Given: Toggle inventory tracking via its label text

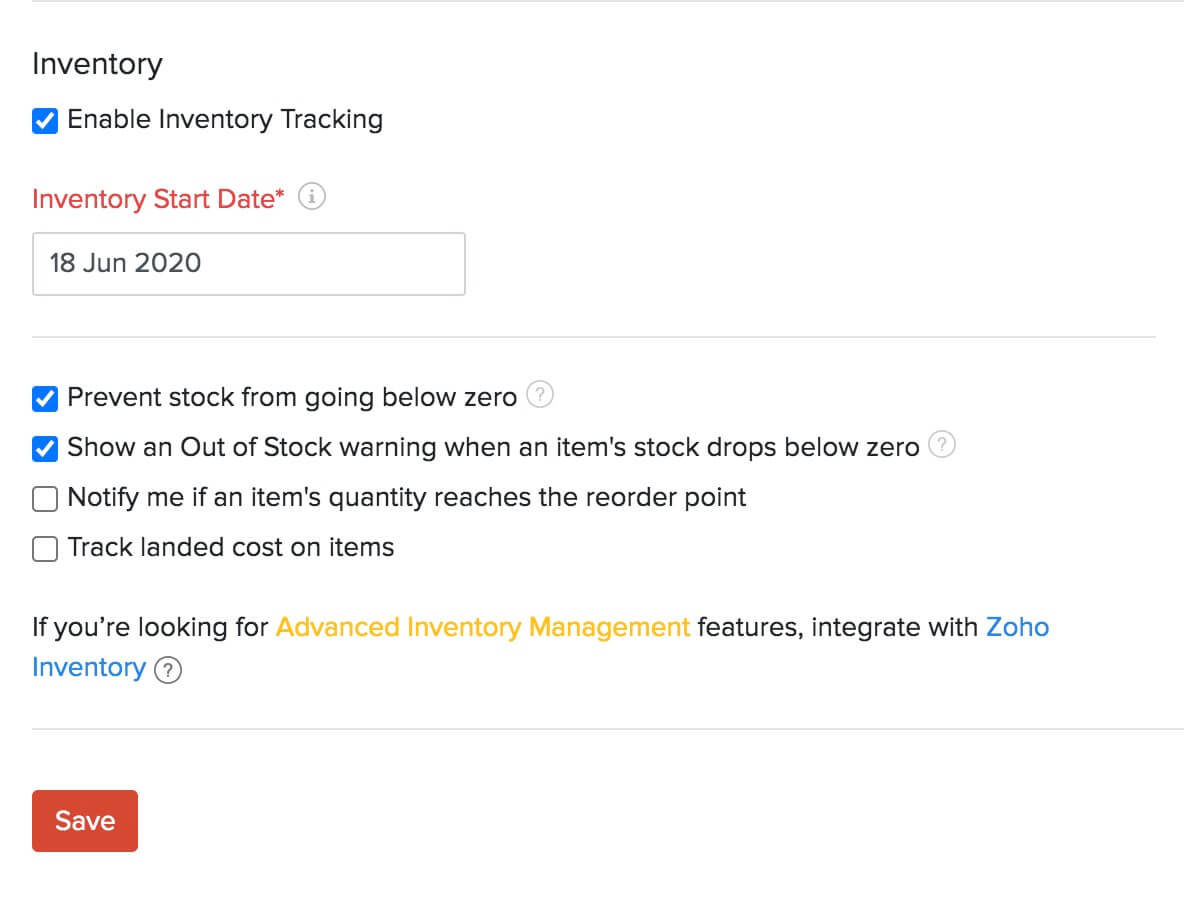Looking at the screenshot, I should pyautogui.click(x=224, y=120).
